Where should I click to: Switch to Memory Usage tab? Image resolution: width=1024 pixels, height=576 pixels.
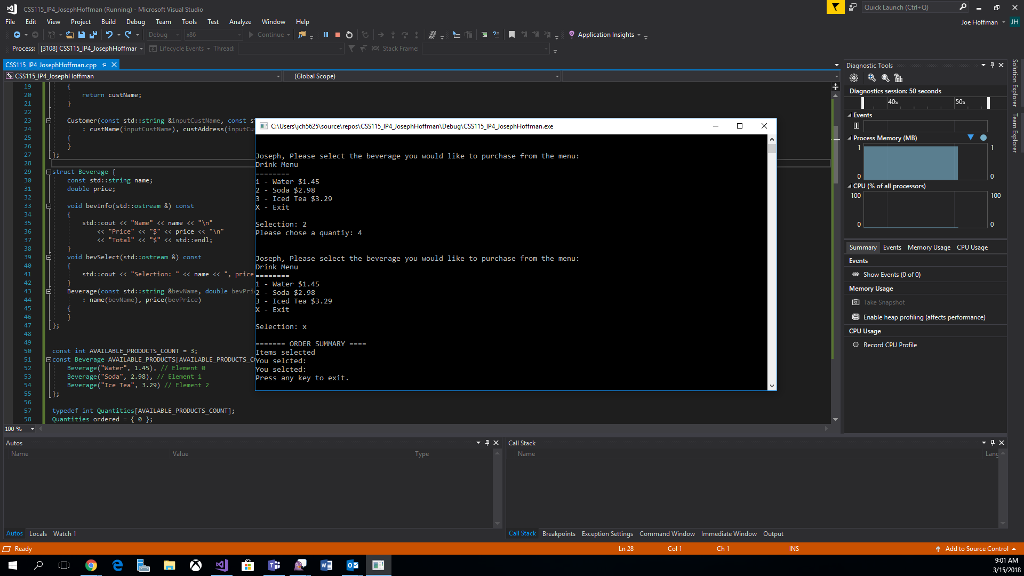(x=929, y=248)
